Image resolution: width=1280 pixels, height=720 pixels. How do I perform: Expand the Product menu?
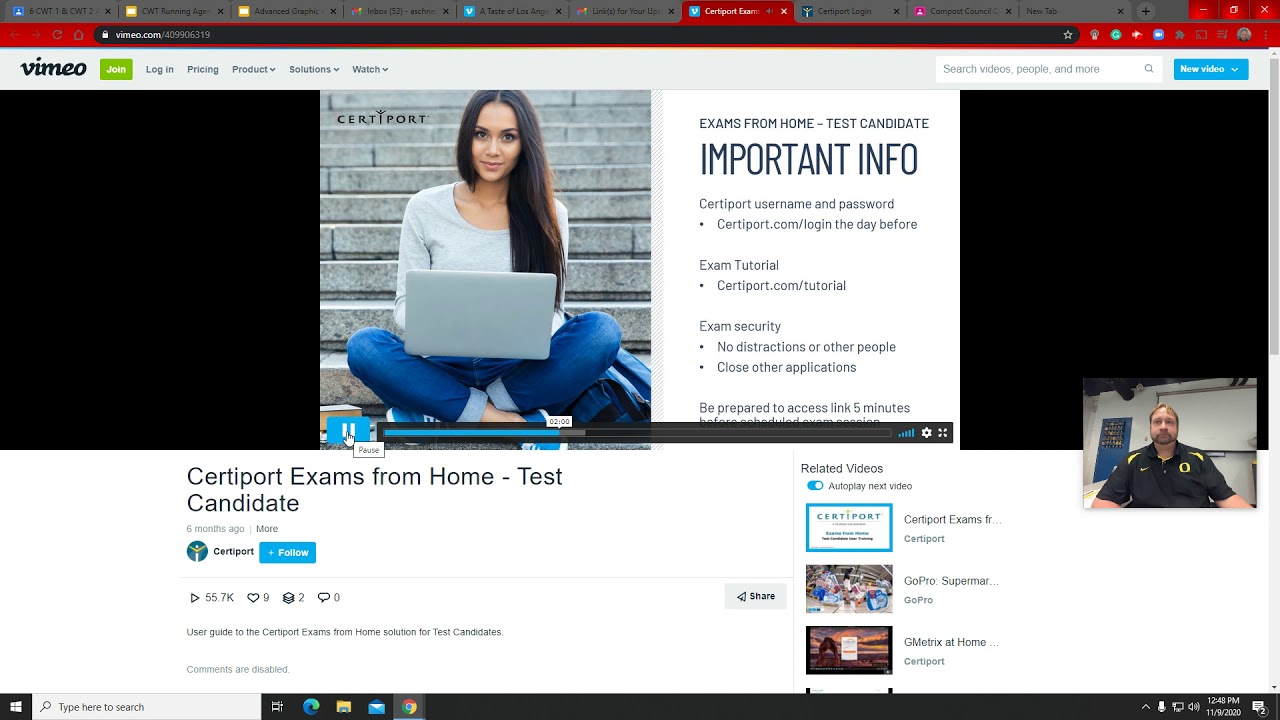(253, 69)
